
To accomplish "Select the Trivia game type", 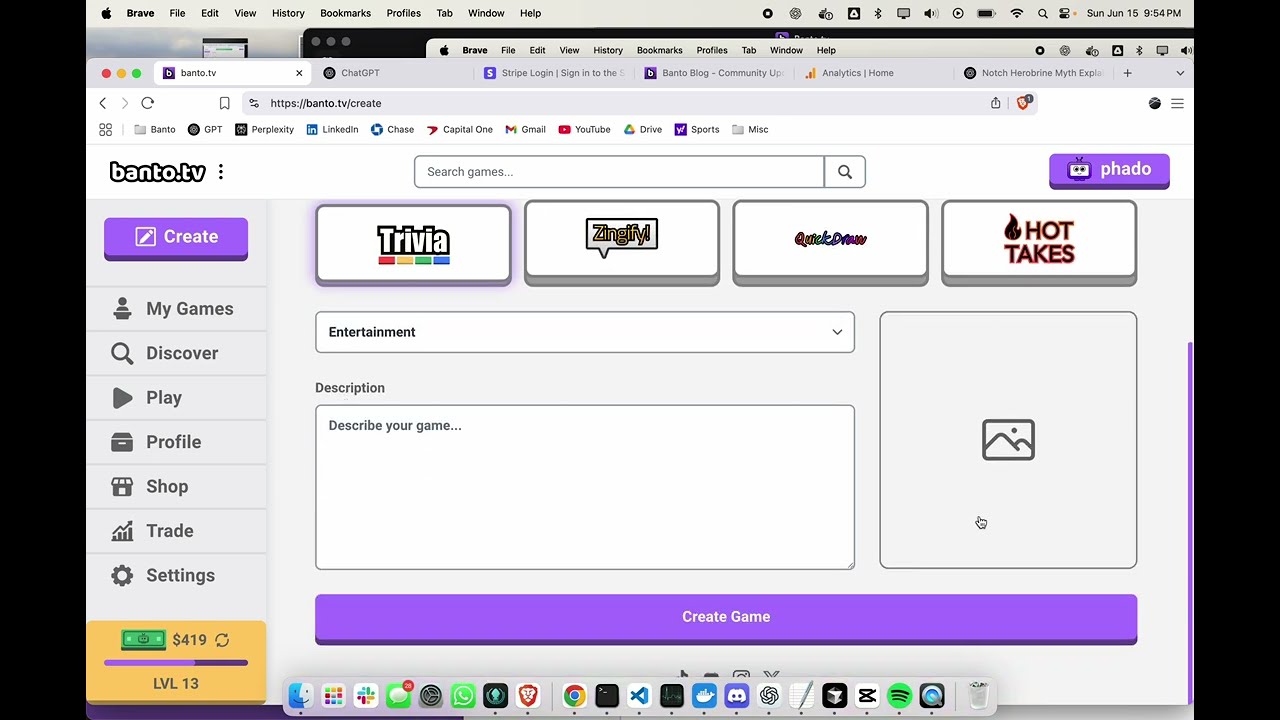I will pos(413,244).
